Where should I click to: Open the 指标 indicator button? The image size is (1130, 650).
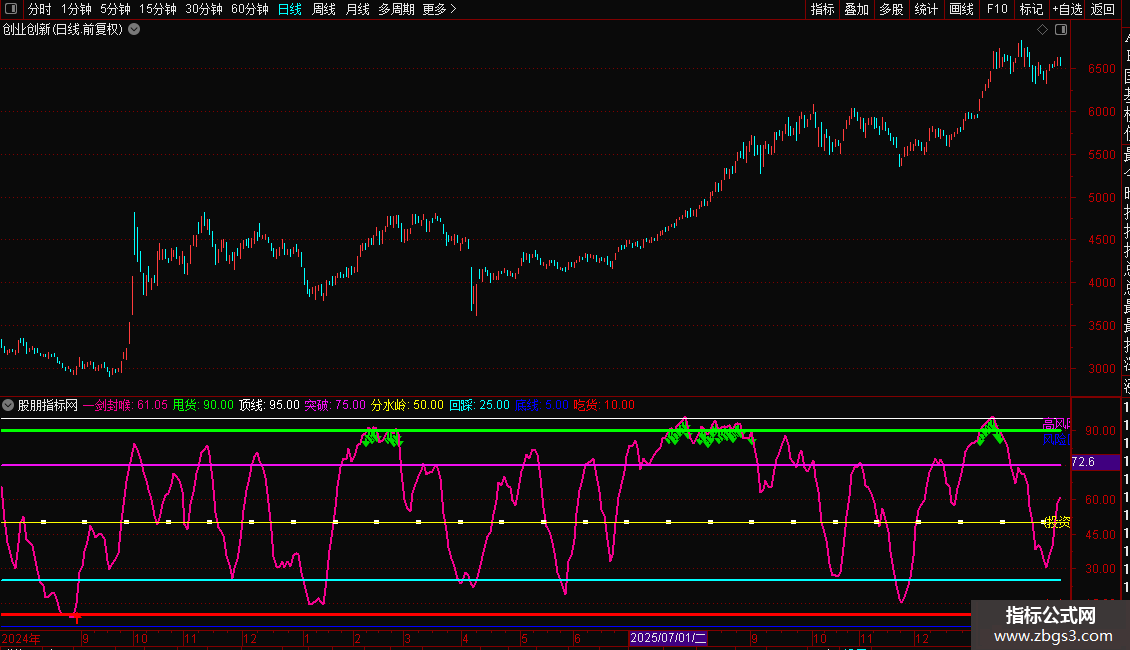click(822, 9)
